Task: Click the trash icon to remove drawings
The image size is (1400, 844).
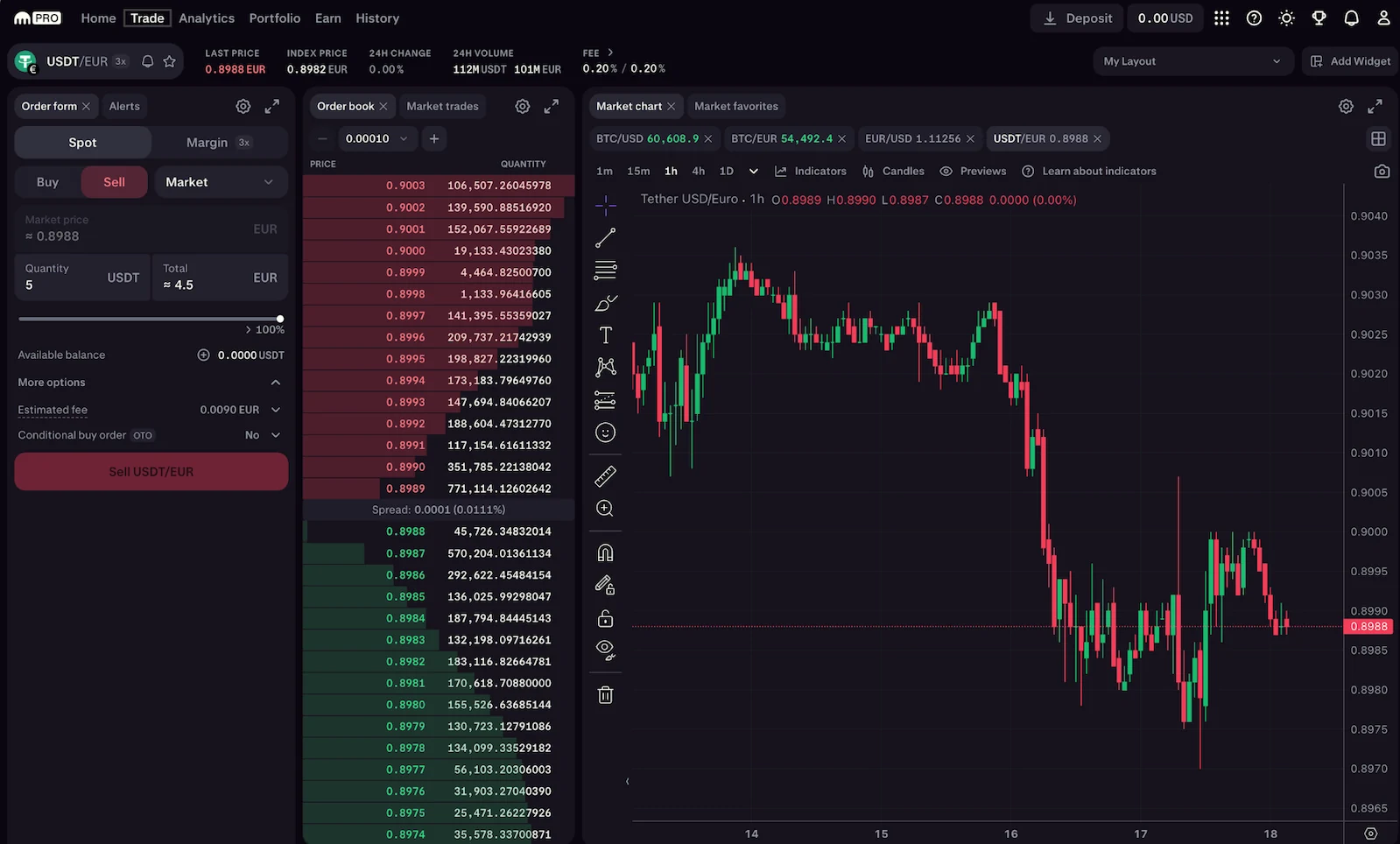Action: (x=605, y=695)
